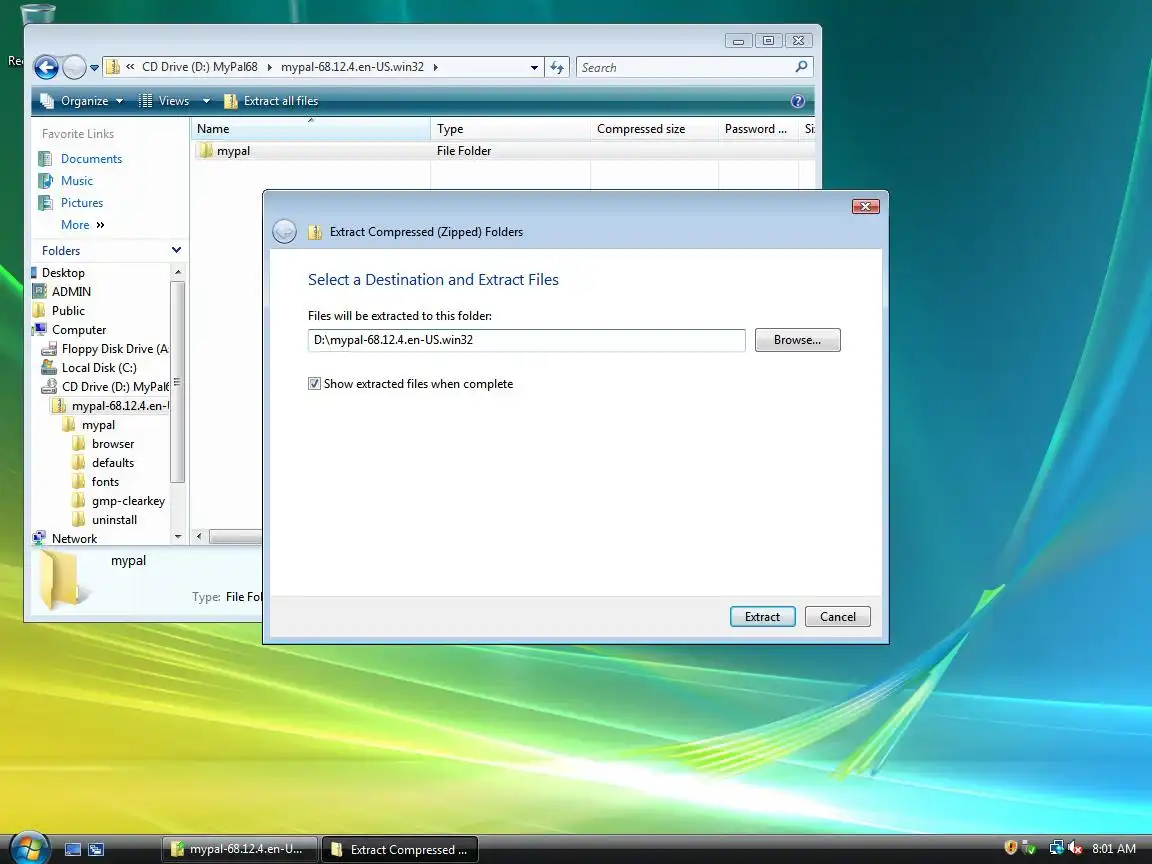Click the Cancel button in dialog

coord(838,616)
